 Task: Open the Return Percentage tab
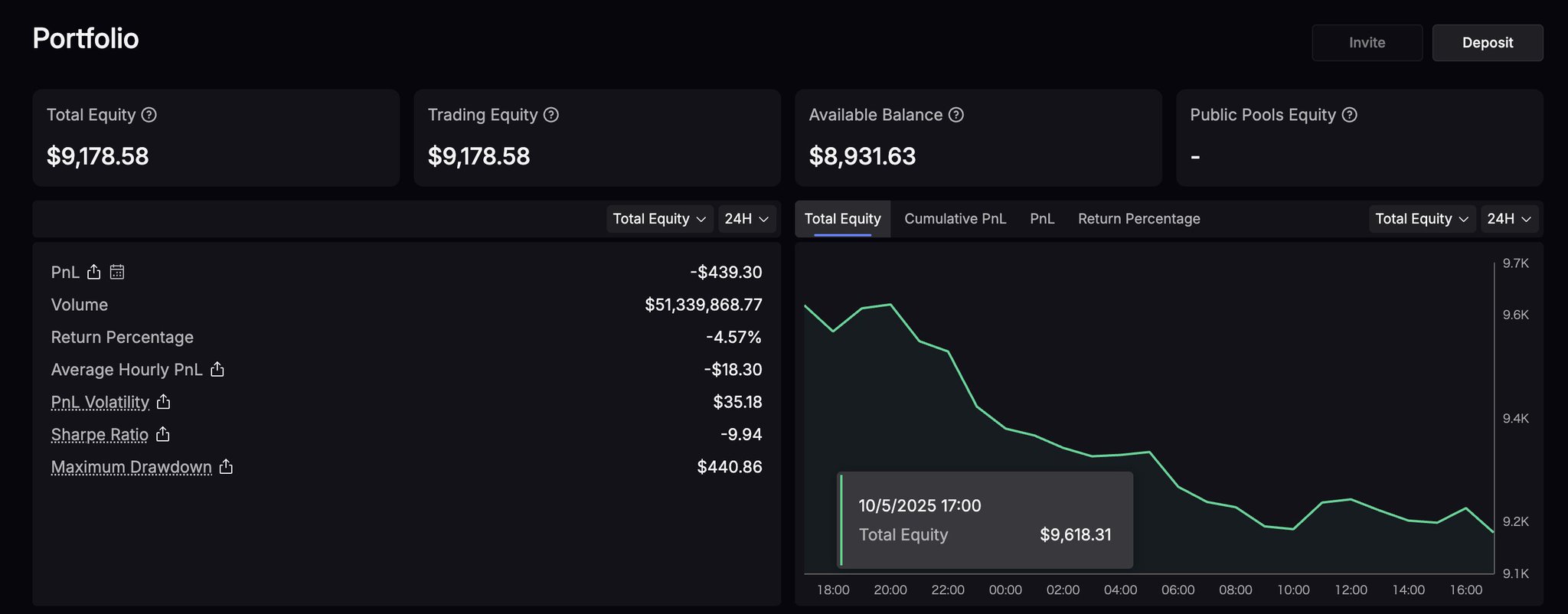pos(1139,219)
